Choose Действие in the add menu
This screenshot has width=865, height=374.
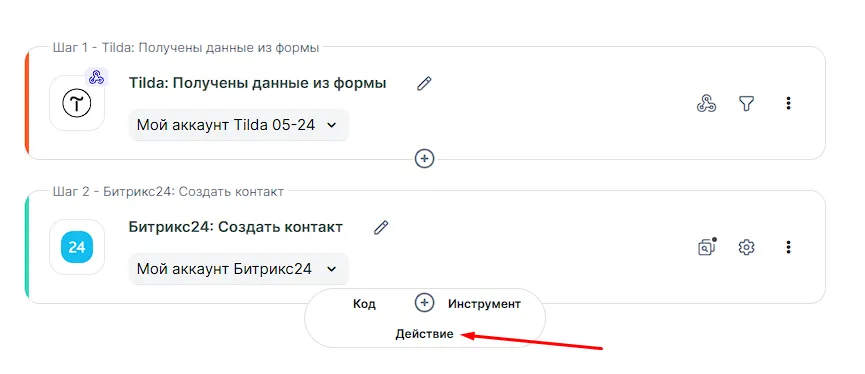(424, 334)
